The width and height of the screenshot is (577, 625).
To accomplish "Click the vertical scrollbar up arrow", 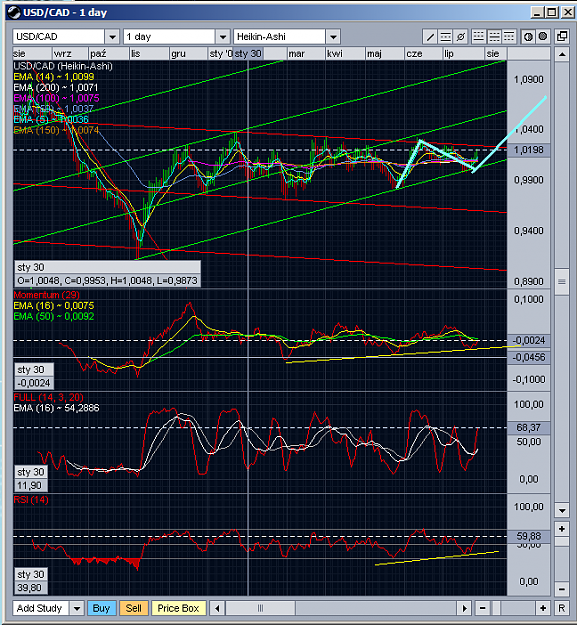I will 562,54.
